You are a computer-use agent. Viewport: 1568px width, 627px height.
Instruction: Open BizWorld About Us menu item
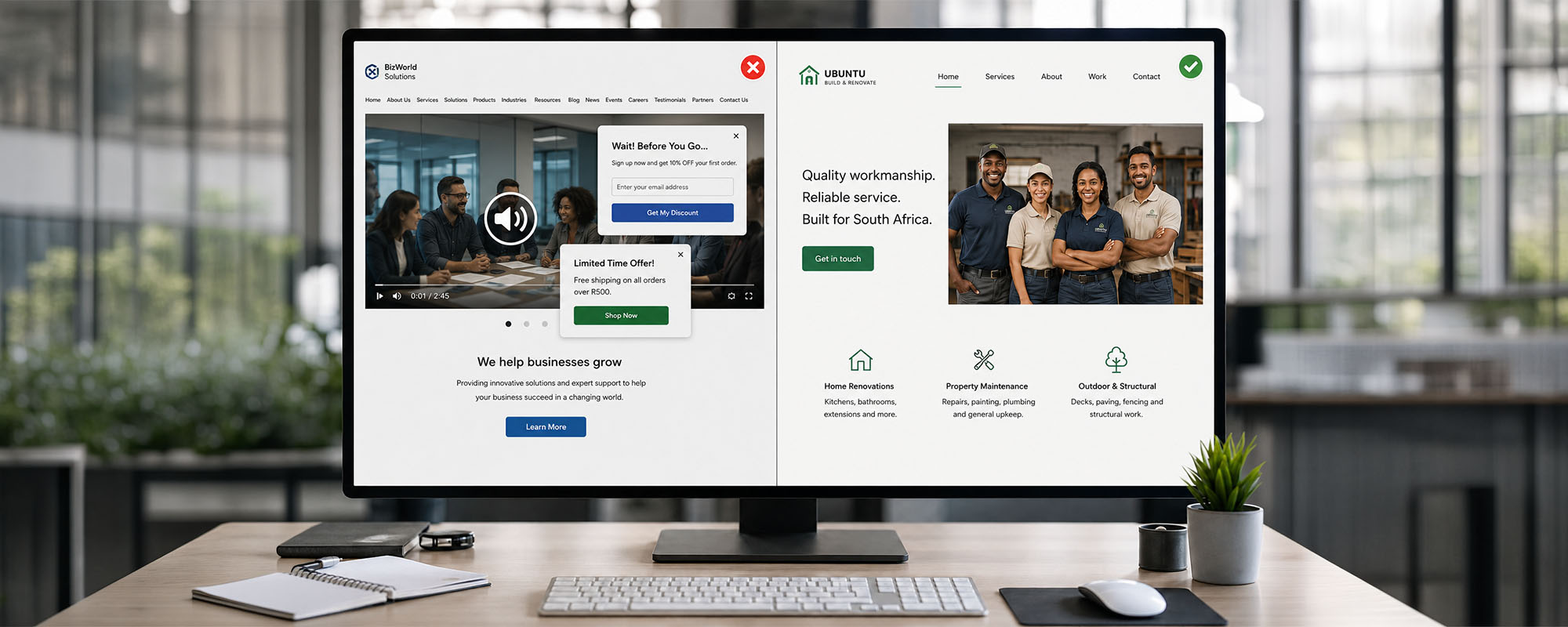(398, 100)
